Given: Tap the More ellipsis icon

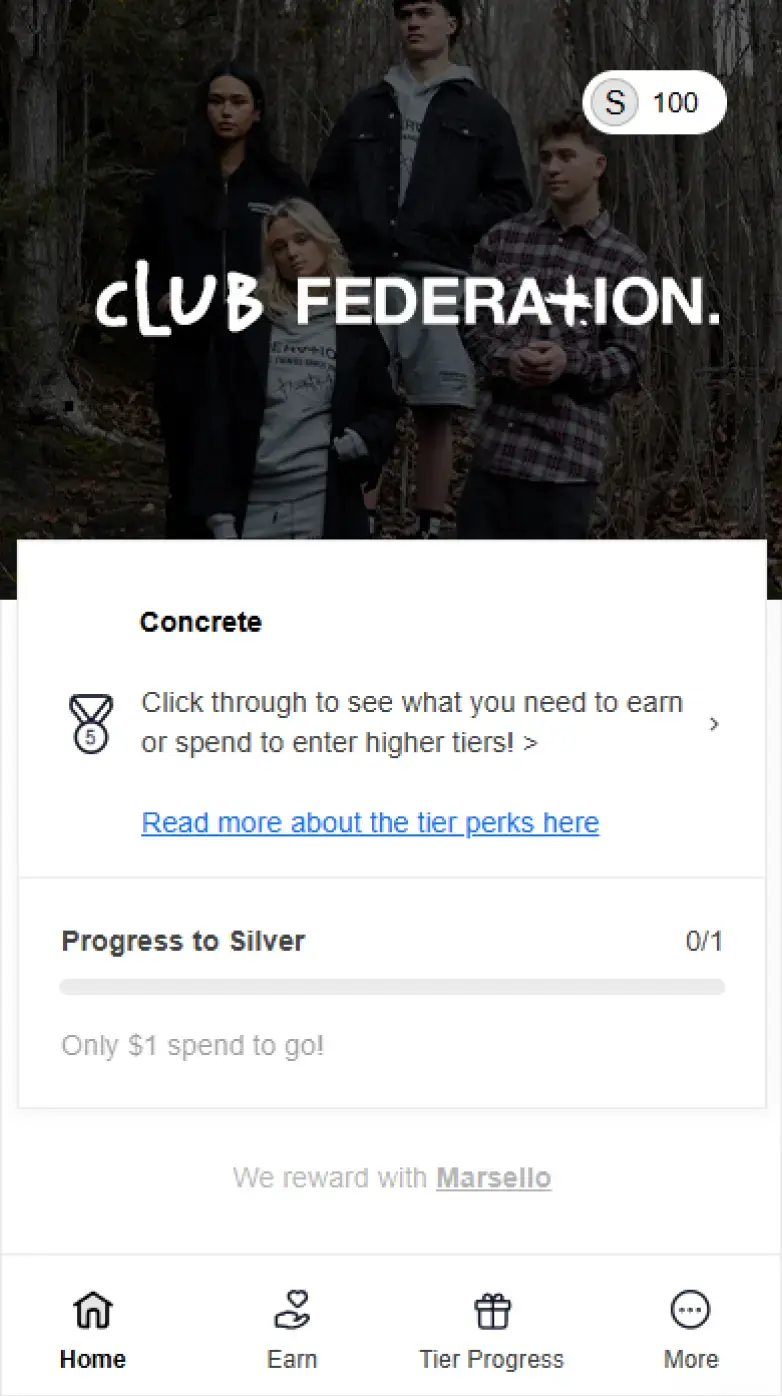Looking at the screenshot, I should click(x=690, y=1310).
